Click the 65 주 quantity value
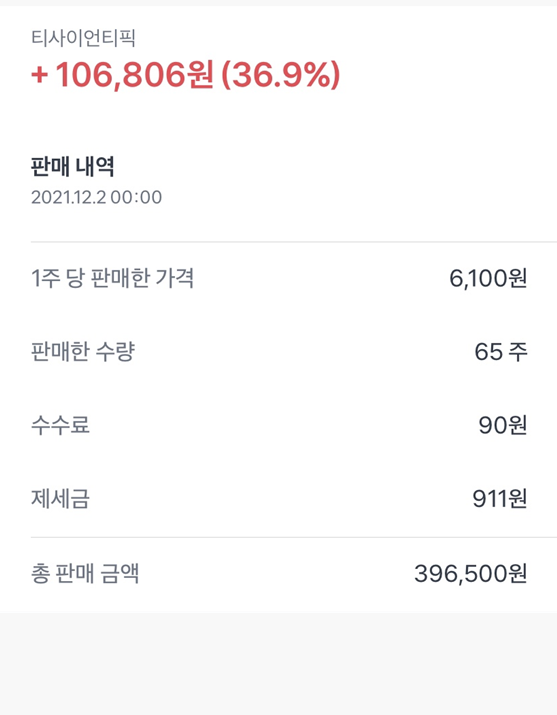The height and width of the screenshot is (715, 557). click(501, 352)
